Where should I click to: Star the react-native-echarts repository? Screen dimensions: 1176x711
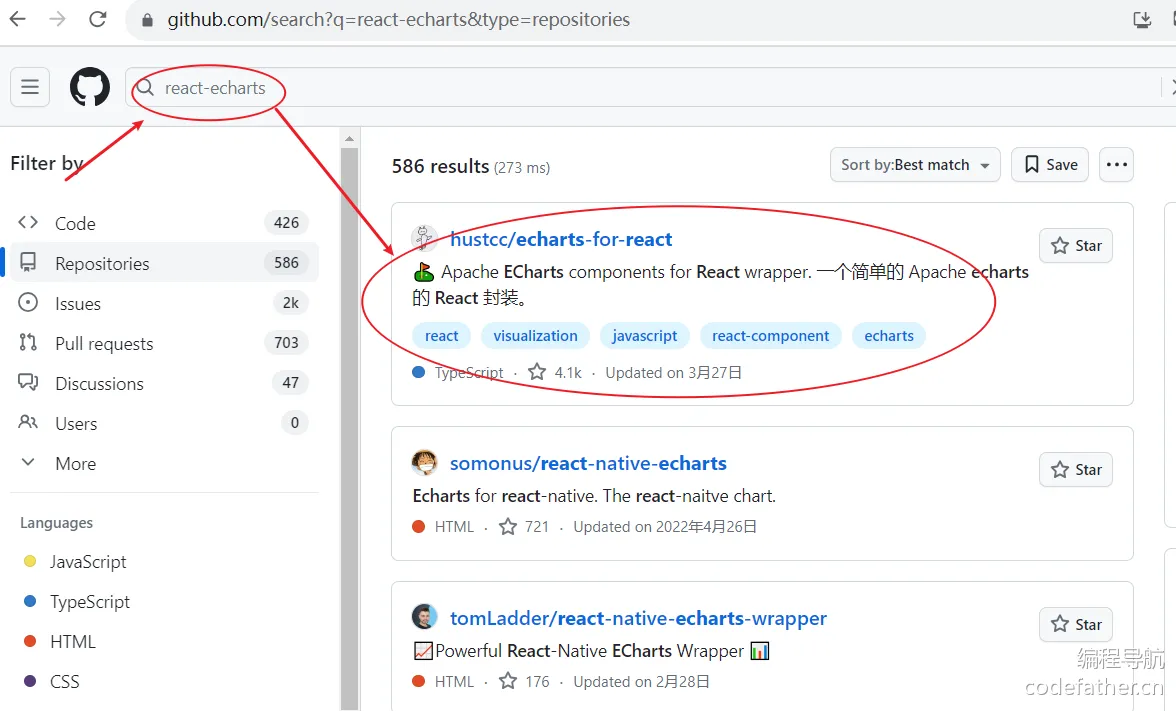tap(1076, 470)
